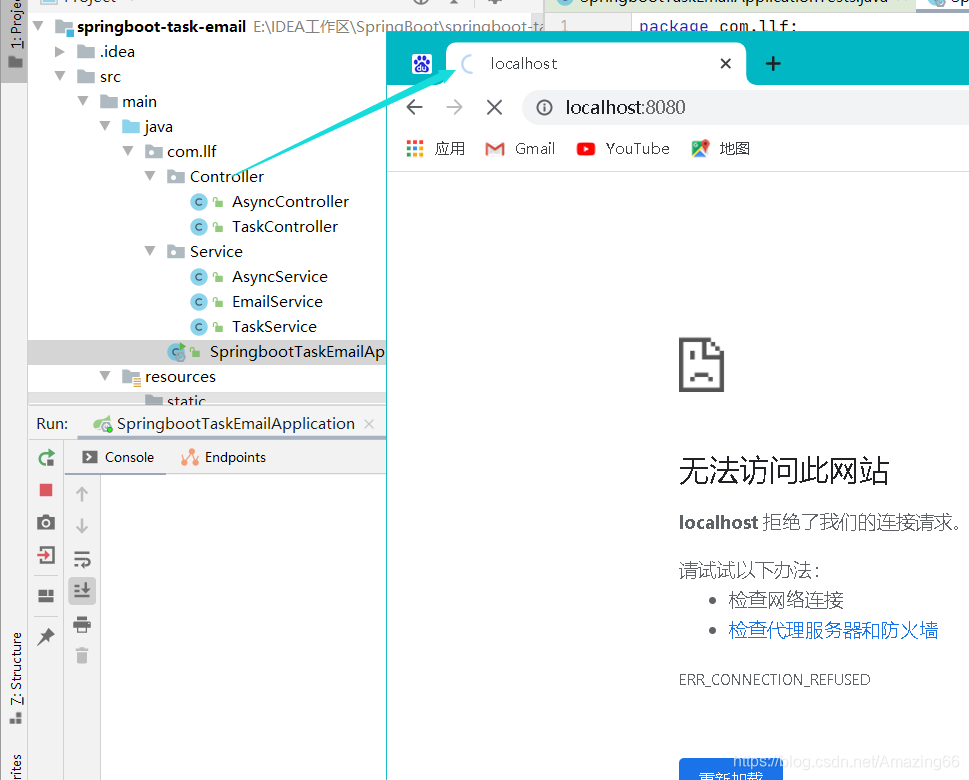Open Restore Layout icon in Run panel
The width and height of the screenshot is (969, 780).
[46, 595]
